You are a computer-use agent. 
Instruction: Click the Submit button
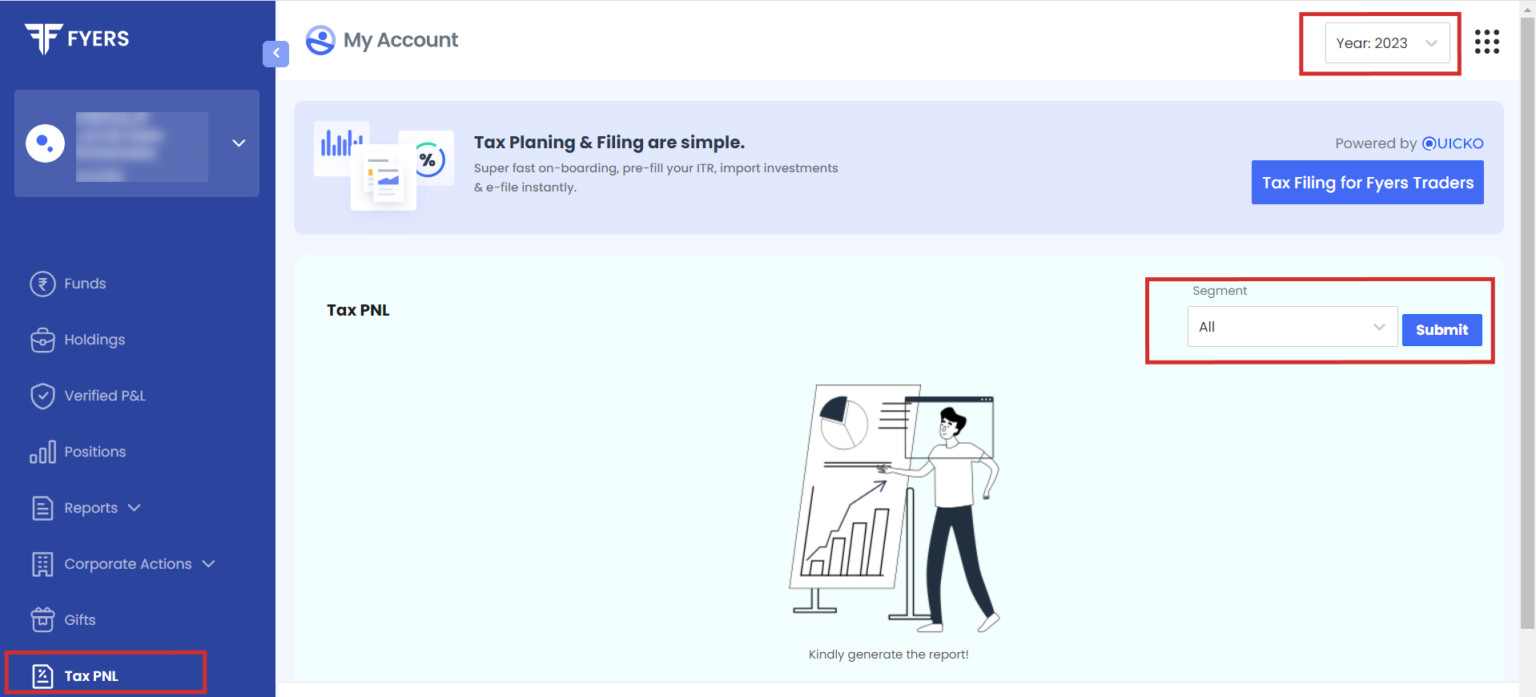[x=1442, y=329]
